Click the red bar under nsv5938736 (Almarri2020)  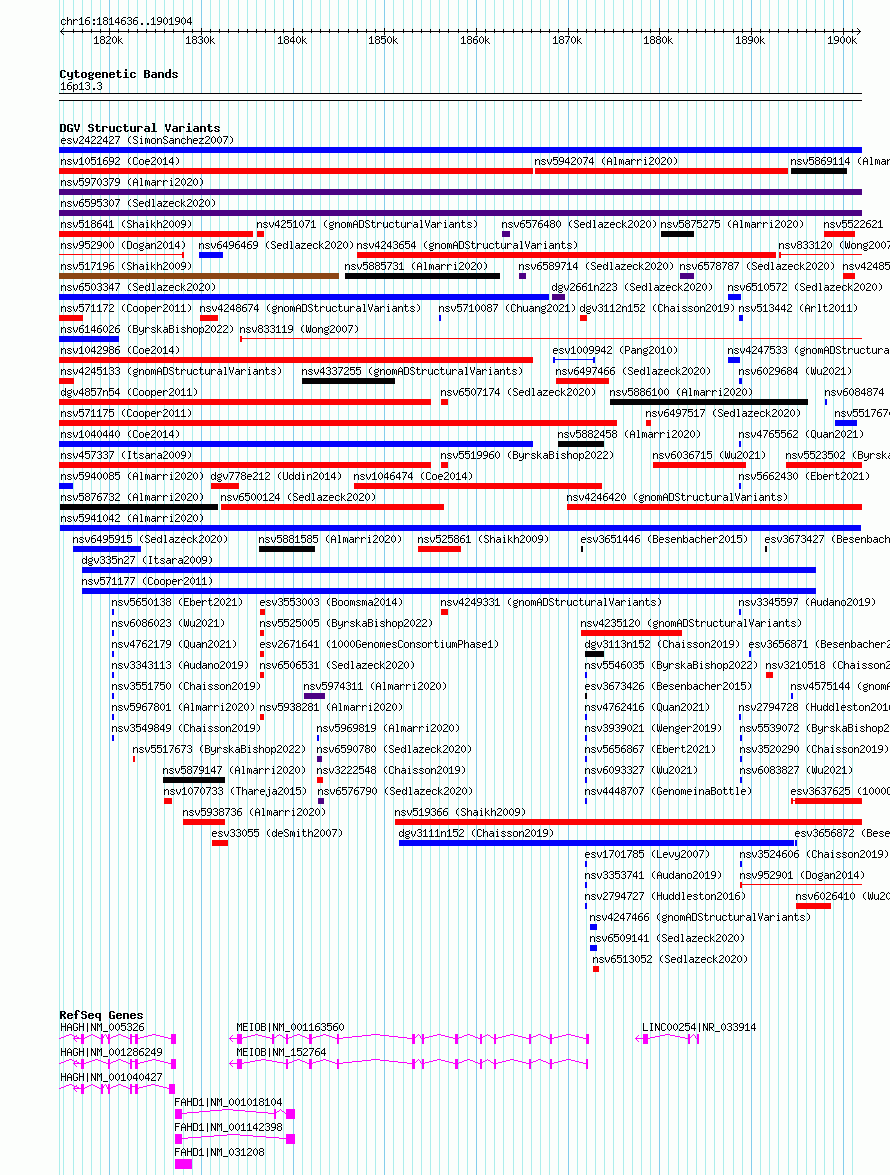[204, 821]
